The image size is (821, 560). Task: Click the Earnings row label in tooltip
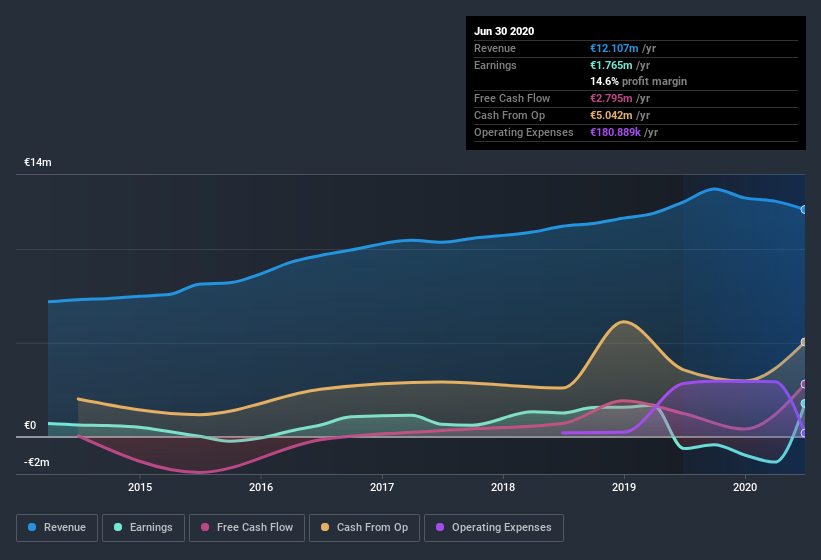click(495, 65)
